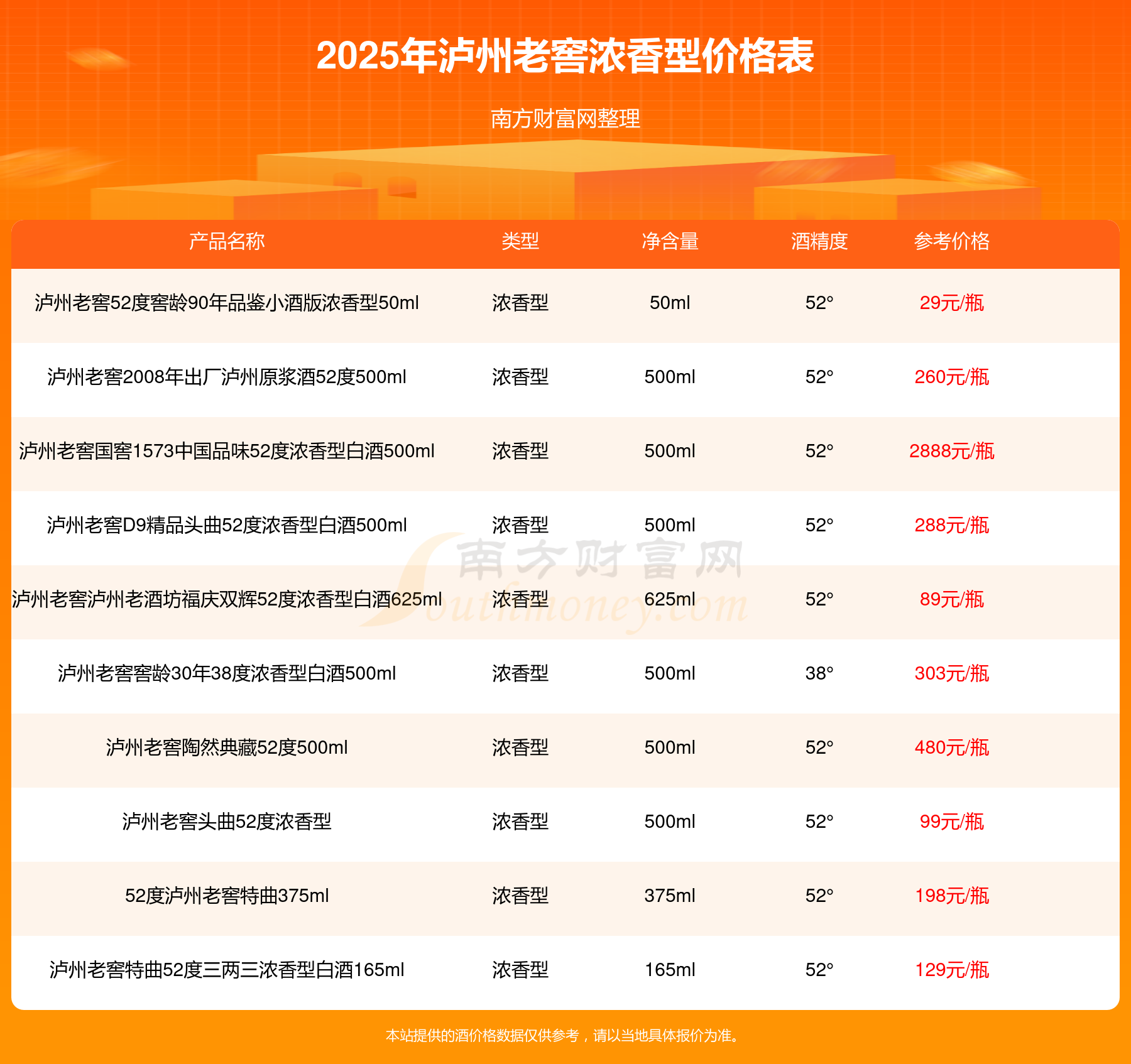Click 500ml net content in the 260元/瓶 row
Image resolution: width=1131 pixels, height=1064 pixels.
tap(670, 377)
